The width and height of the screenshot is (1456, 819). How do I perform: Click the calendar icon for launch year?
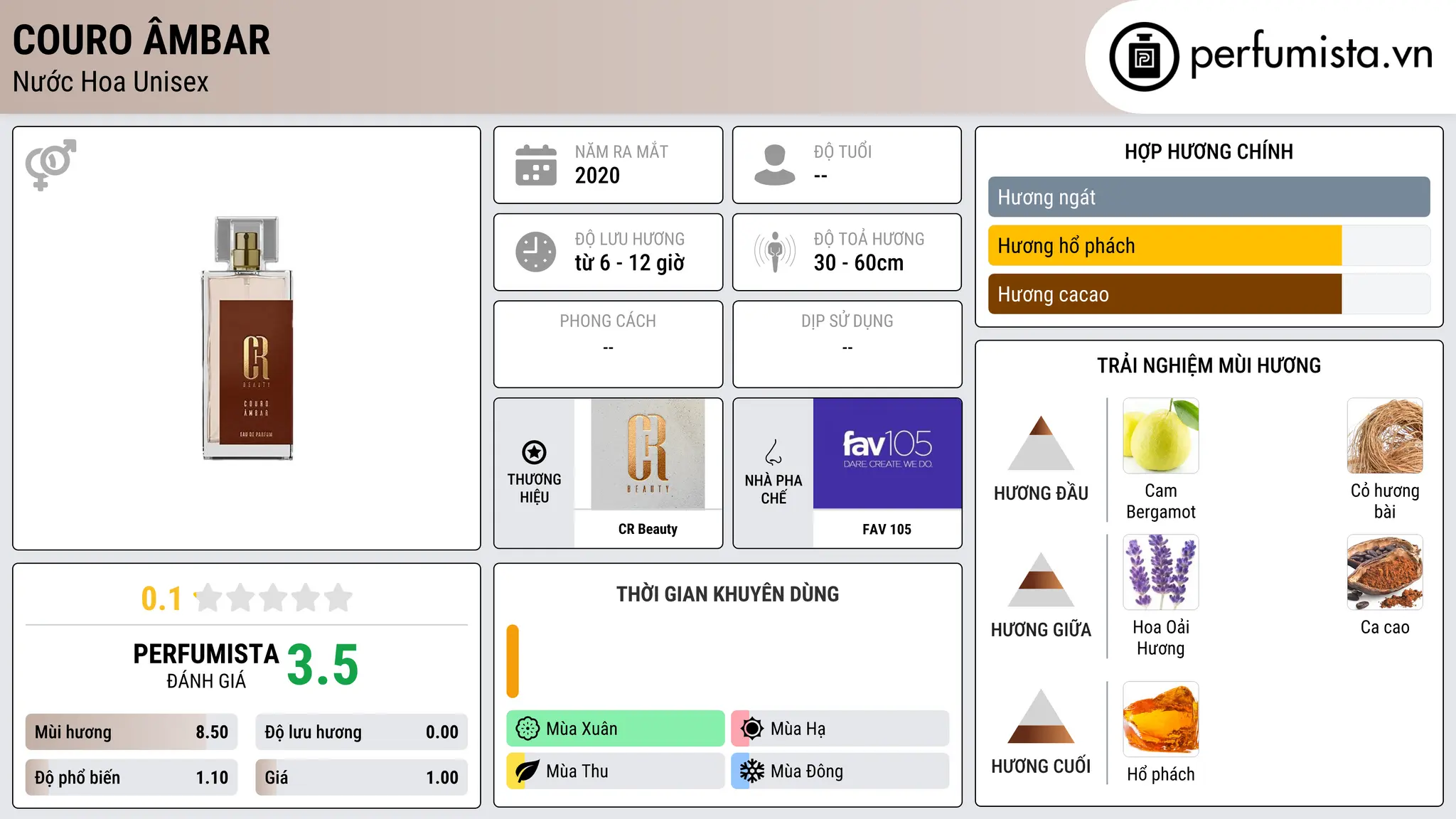click(x=536, y=165)
